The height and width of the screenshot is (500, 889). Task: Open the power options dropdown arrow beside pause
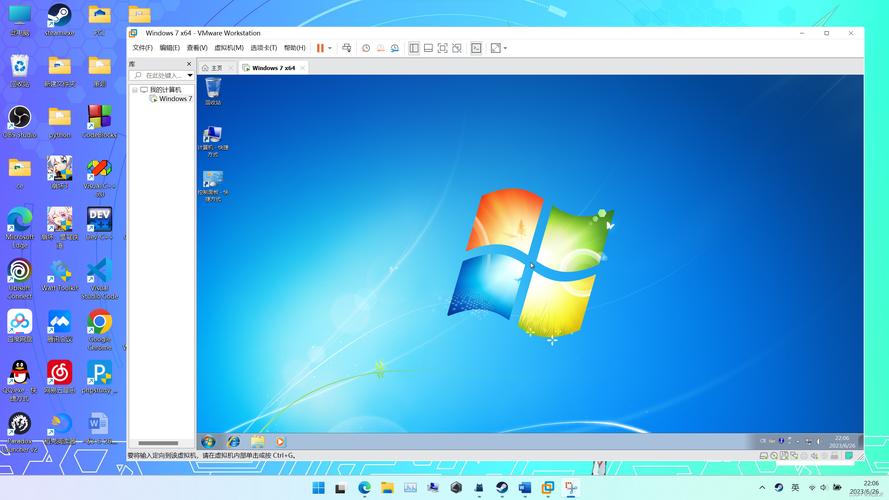click(330, 48)
